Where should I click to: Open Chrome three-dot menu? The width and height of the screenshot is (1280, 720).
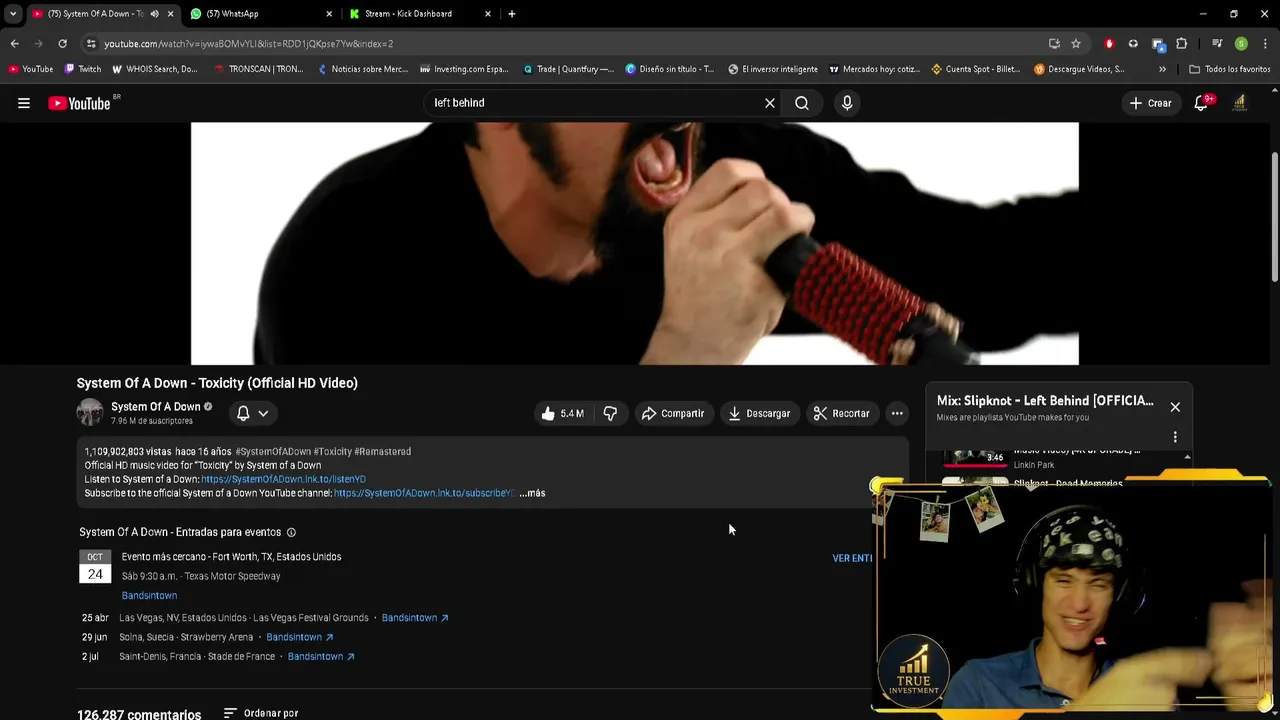[x=1265, y=43]
